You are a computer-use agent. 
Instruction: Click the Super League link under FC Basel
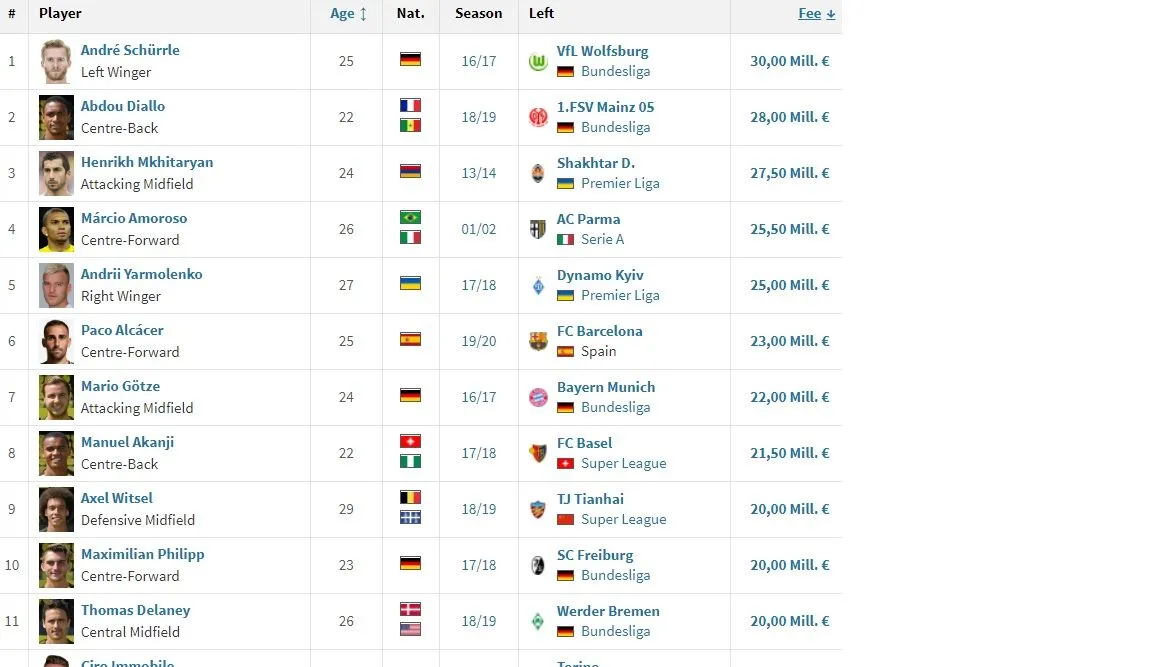point(623,464)
